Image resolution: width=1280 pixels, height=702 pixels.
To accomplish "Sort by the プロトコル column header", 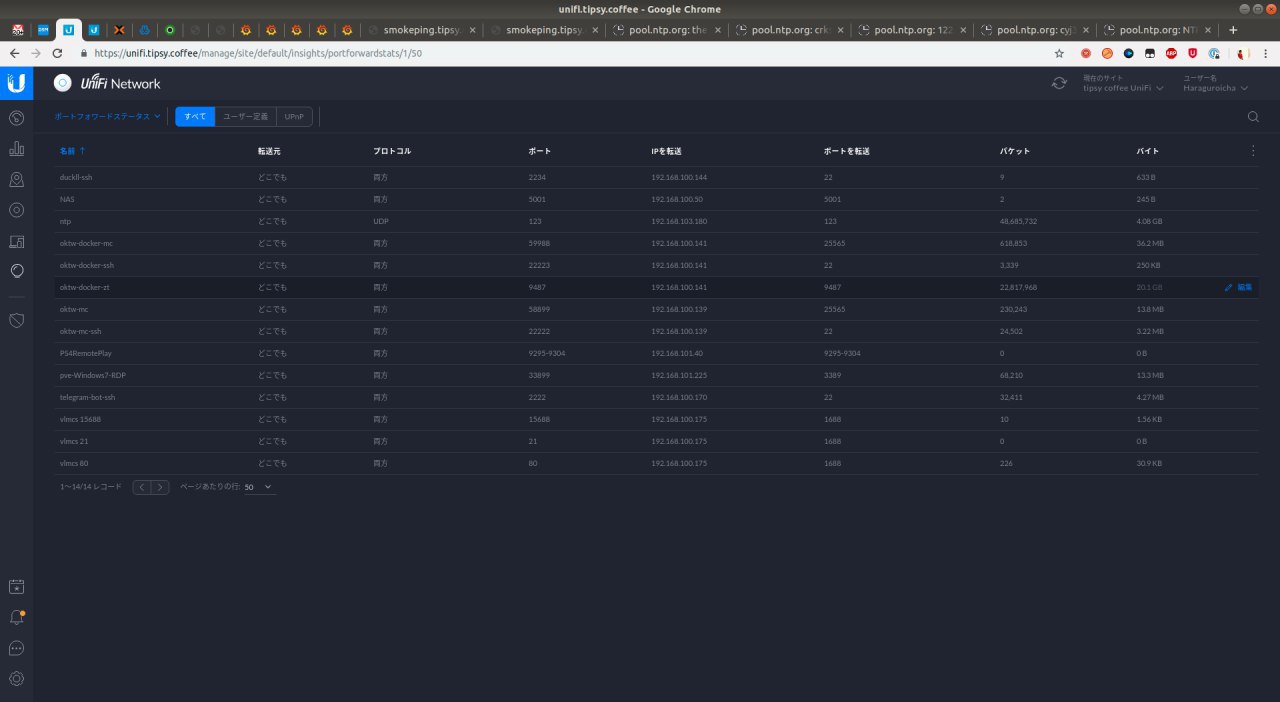I will pos(392,151).
